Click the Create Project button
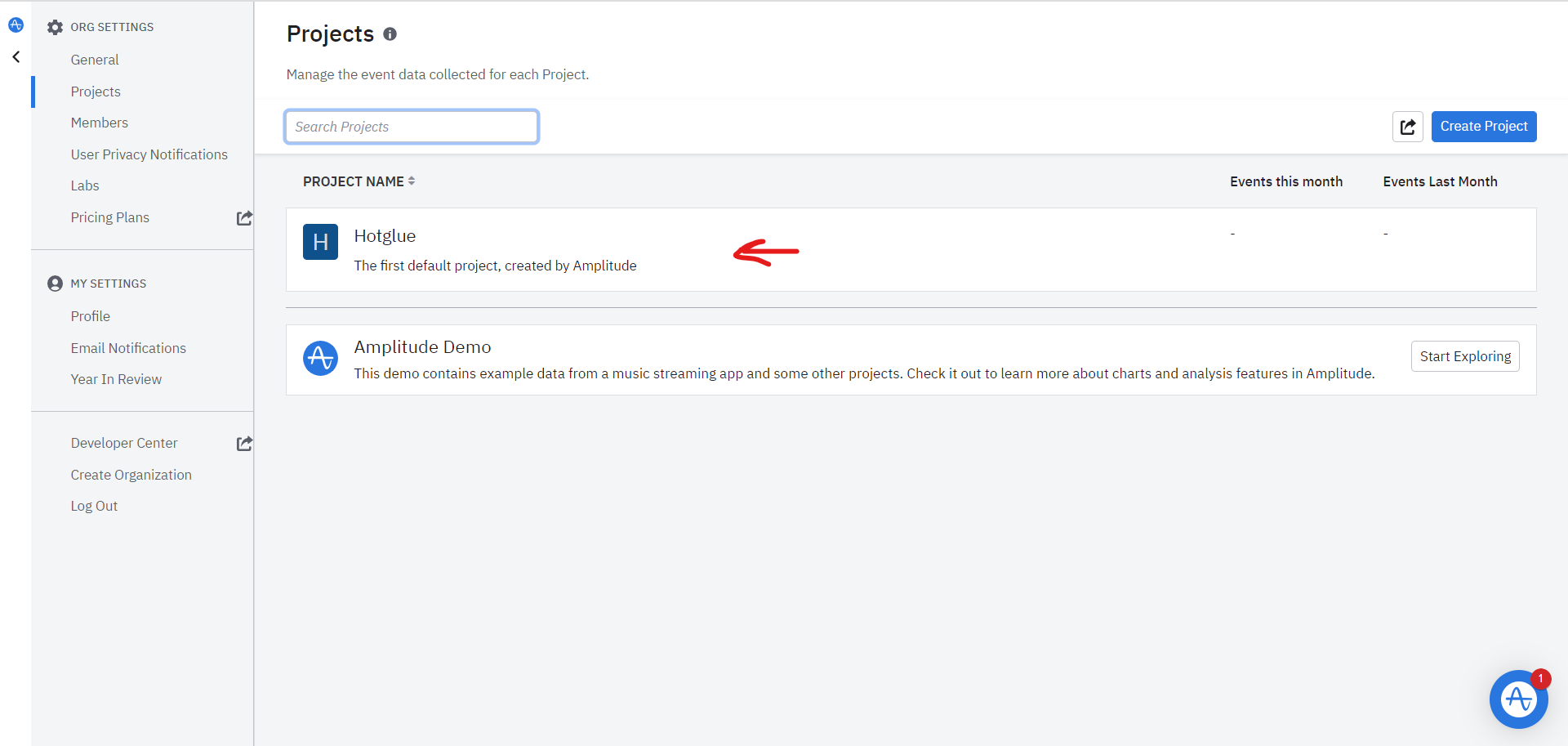The image size is (1568, 746). pos(1484,127)
